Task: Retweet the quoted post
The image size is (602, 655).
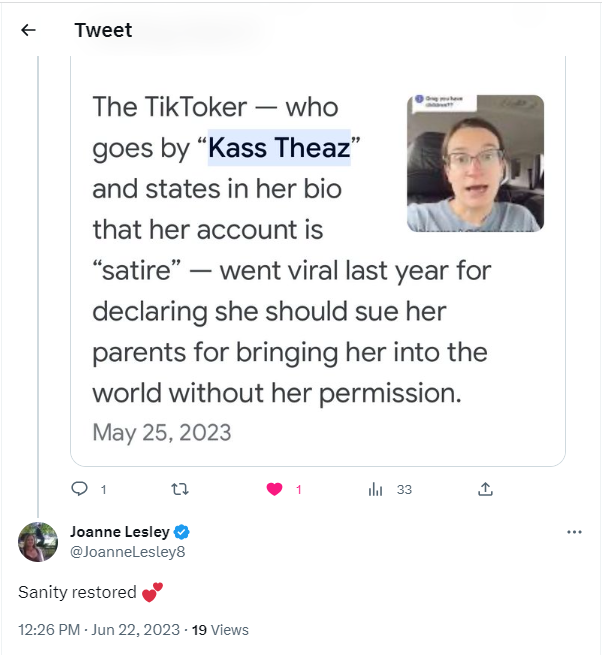Action: [x=180, y=489]
